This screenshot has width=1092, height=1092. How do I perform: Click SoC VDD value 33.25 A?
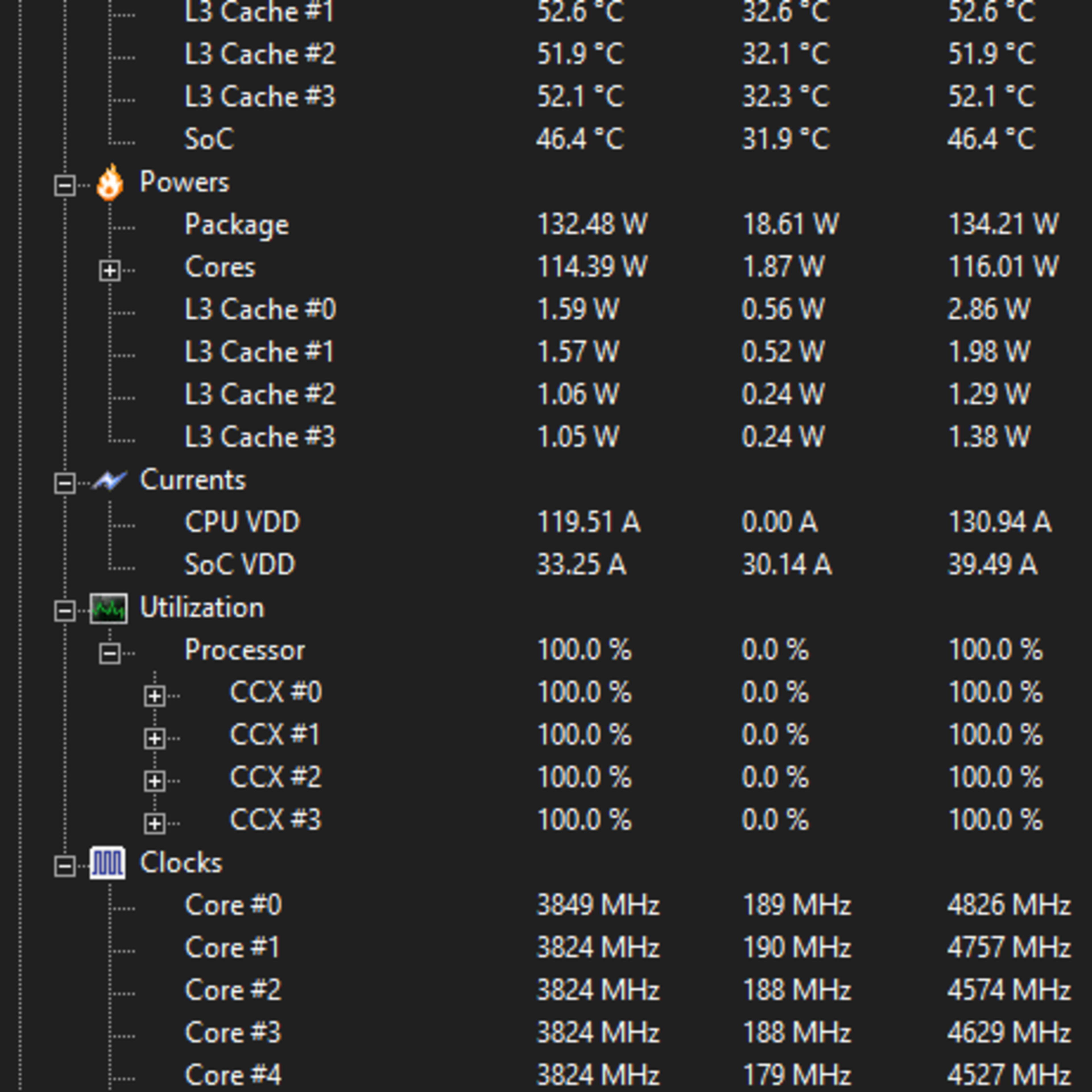(x=581, y=564)
